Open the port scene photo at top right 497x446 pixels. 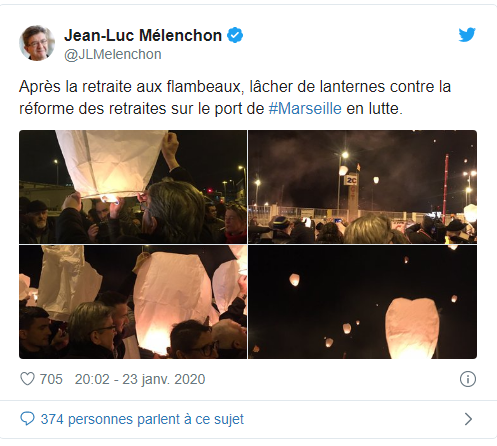[x=363, y=187]
